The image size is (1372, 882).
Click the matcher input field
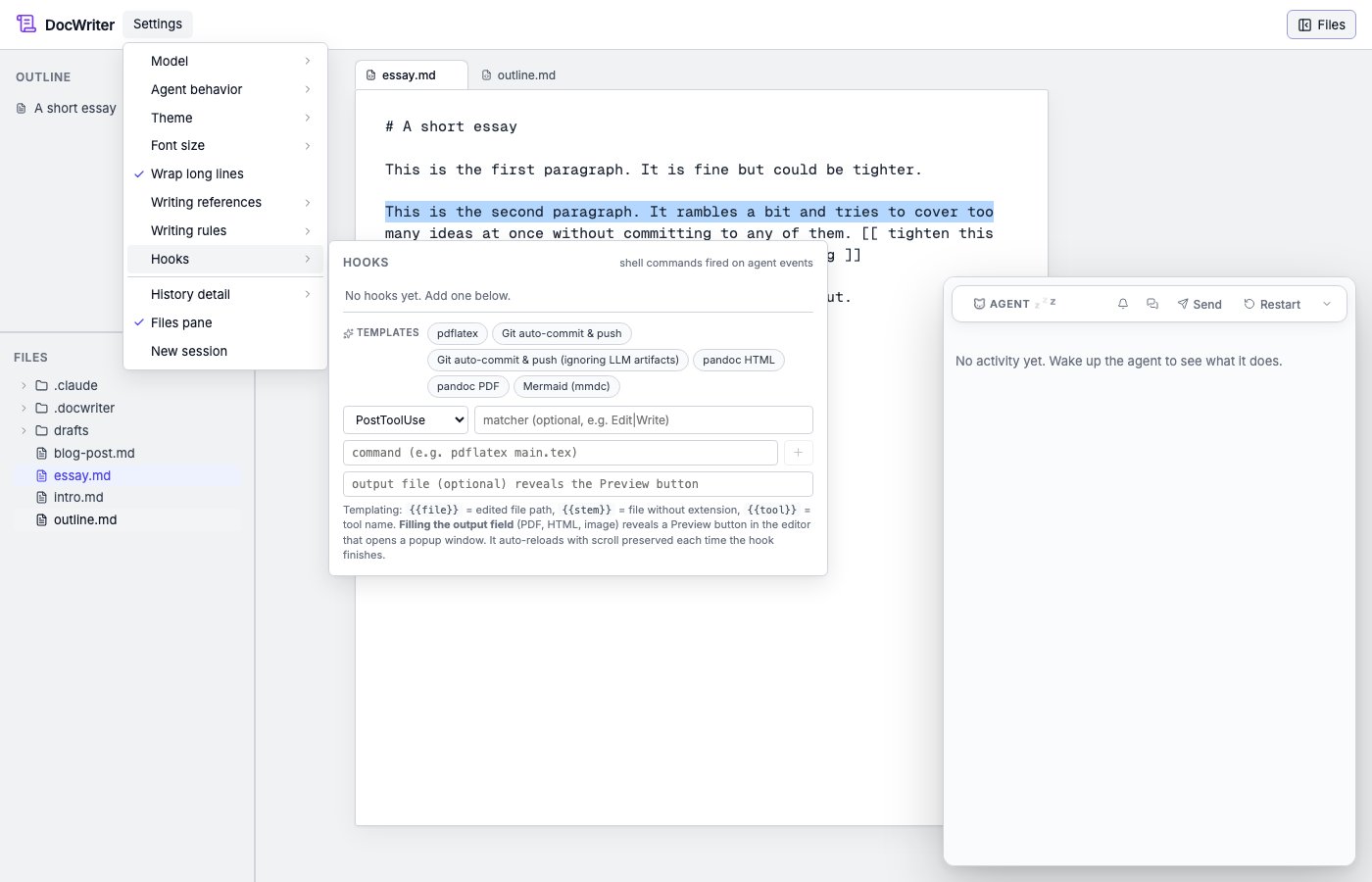coord(644,419)
